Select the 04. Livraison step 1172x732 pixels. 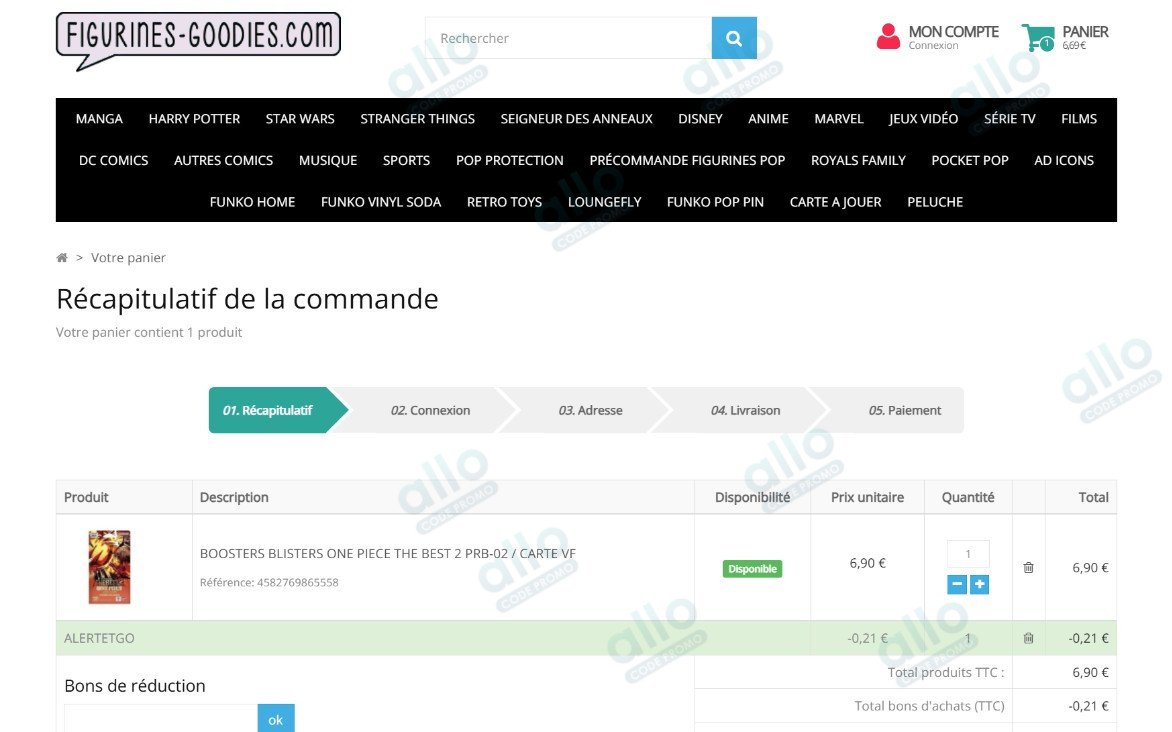745,410
